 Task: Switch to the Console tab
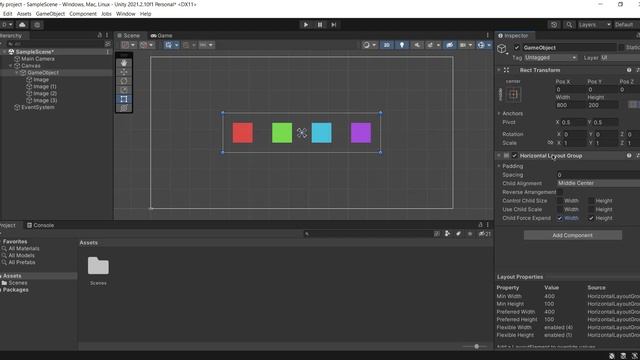point(40,225)
